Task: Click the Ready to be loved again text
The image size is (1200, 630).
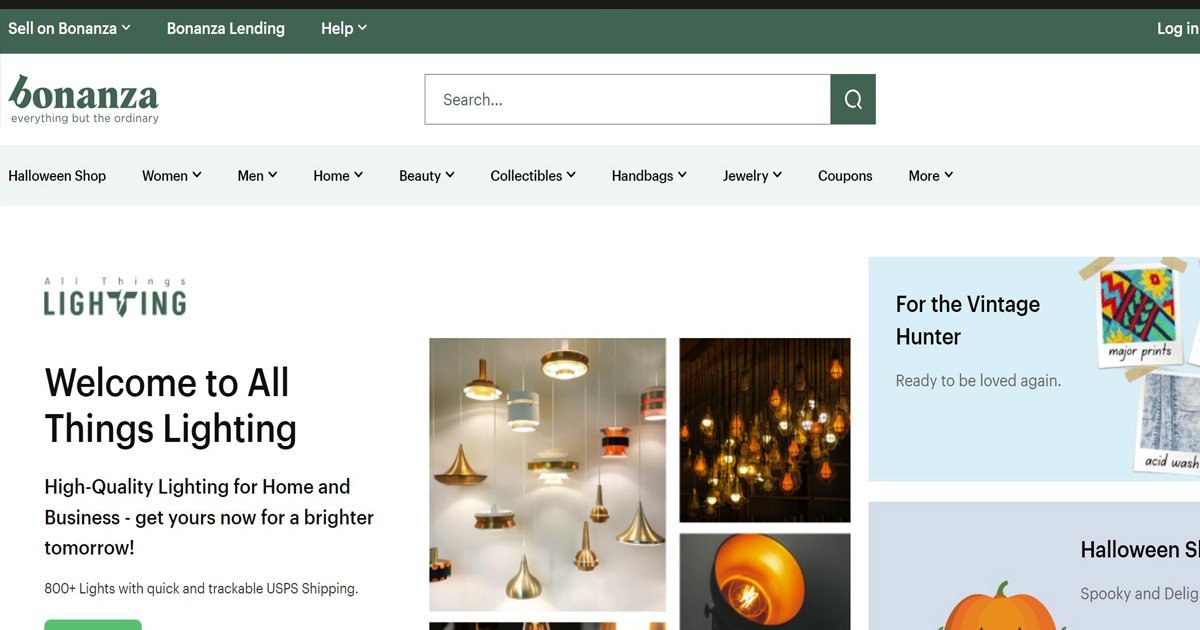Action: tap(978, 380)
